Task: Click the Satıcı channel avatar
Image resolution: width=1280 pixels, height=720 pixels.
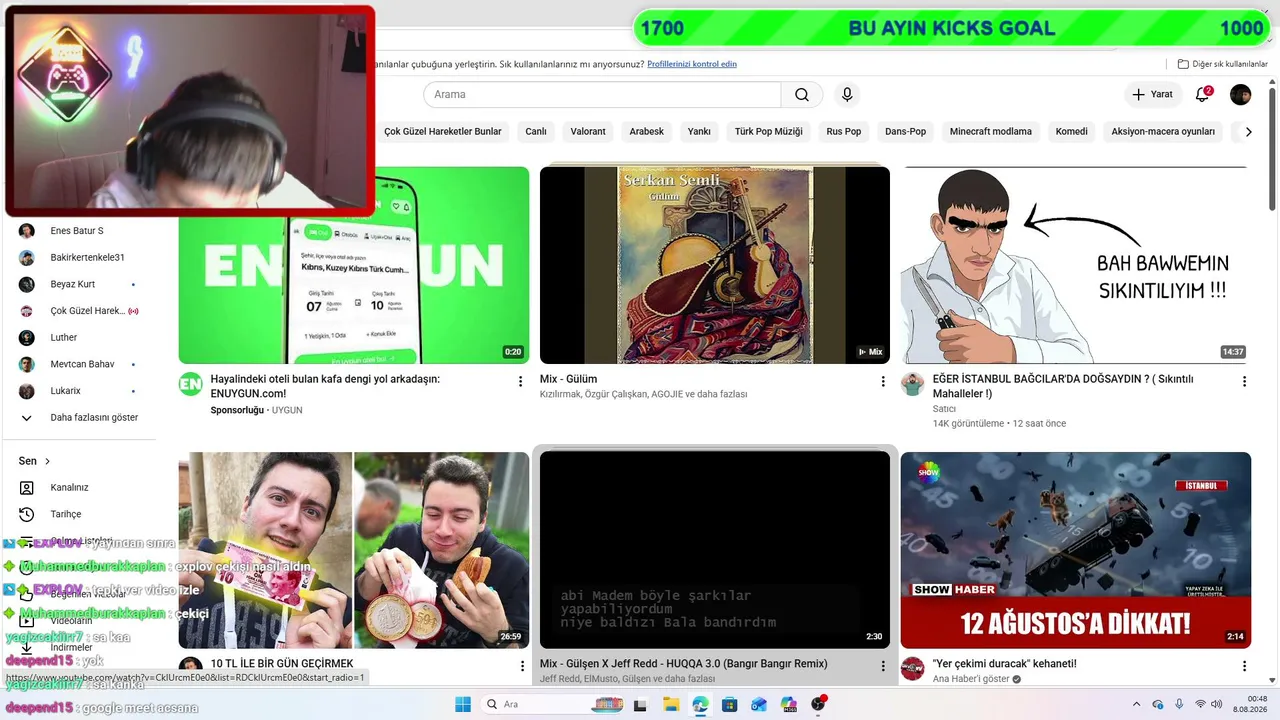Action: 912,384
